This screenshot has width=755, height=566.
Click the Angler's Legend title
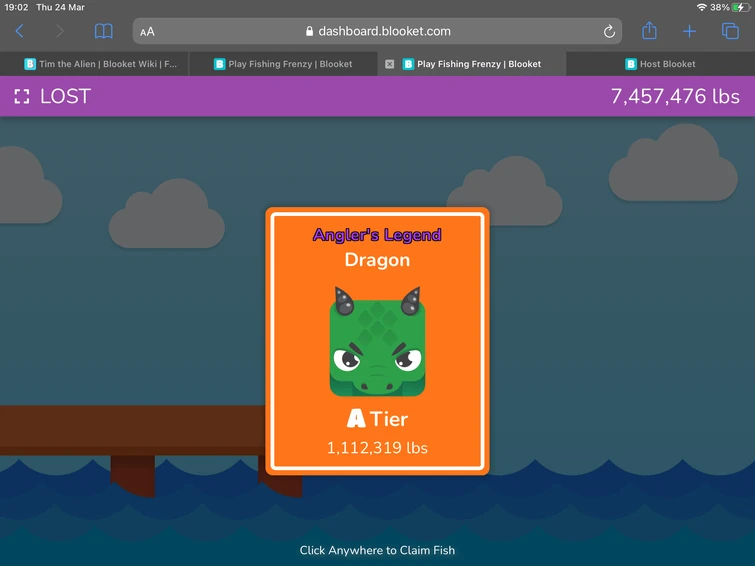[377, 235]
